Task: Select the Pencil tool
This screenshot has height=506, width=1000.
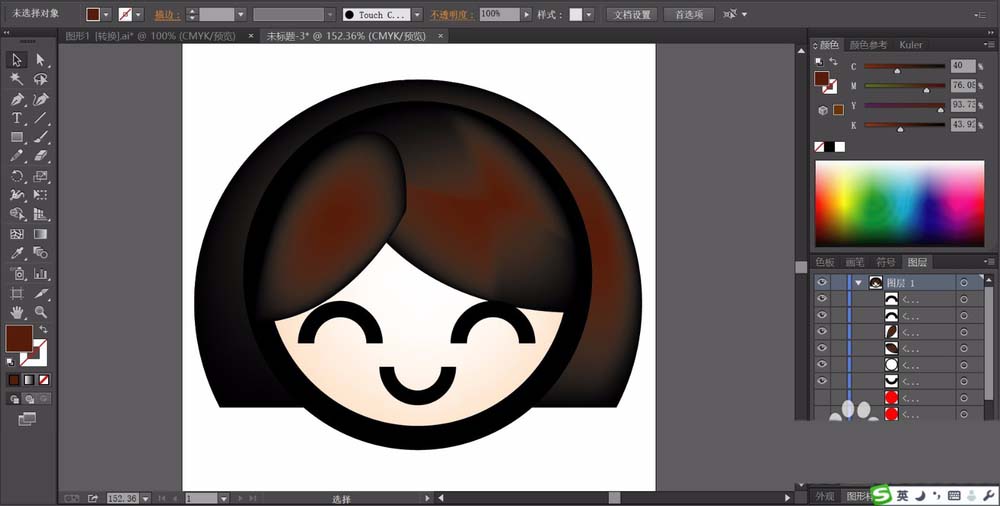Action: (x=17, y=156)
